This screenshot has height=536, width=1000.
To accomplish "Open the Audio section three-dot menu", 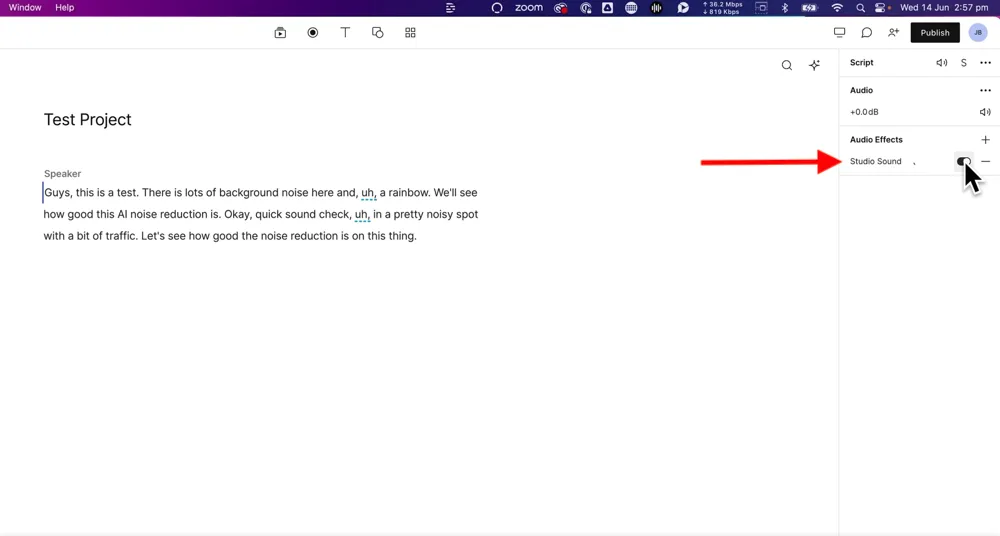I will [x=985, y=90].
